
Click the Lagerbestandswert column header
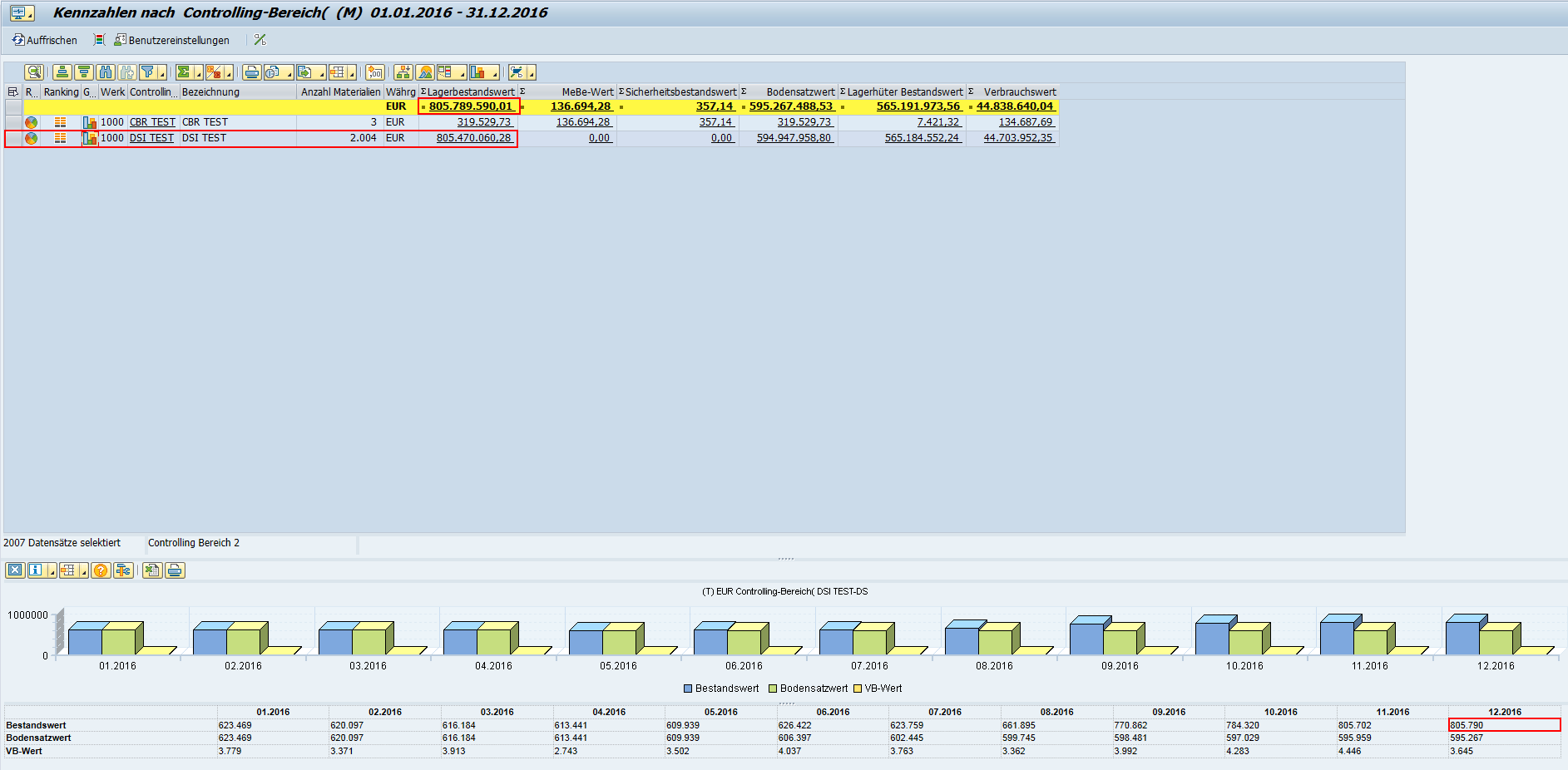[x=470, y=92]
